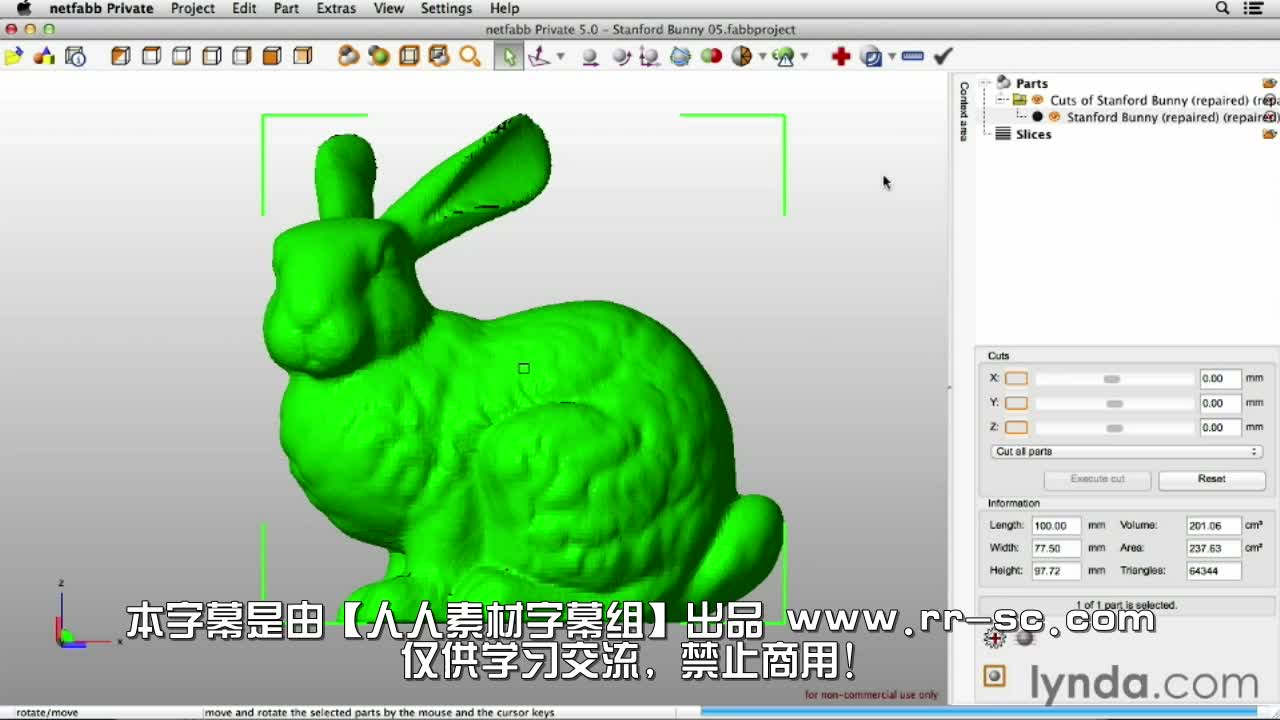Click the Y cut position slider

coord(1114,403)
